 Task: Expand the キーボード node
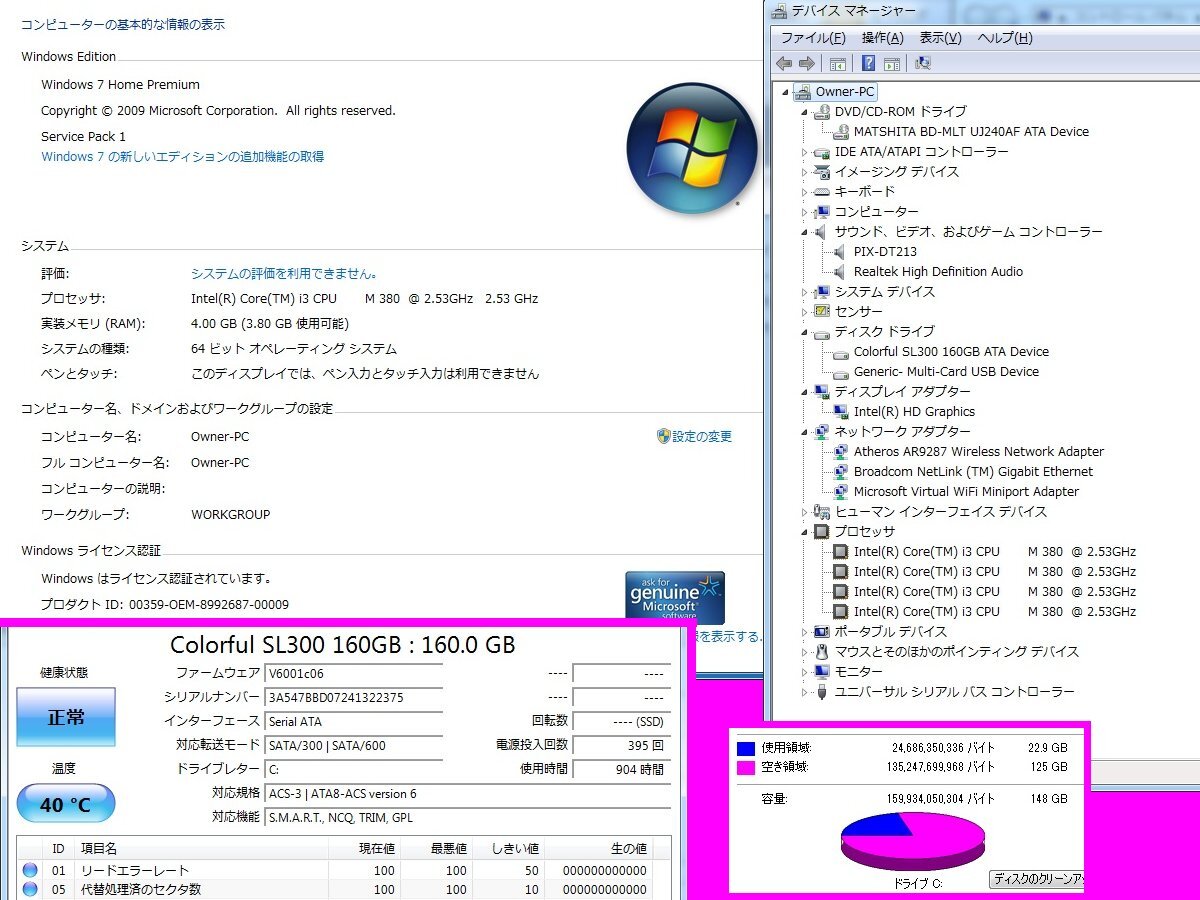[x=805, y=192]
